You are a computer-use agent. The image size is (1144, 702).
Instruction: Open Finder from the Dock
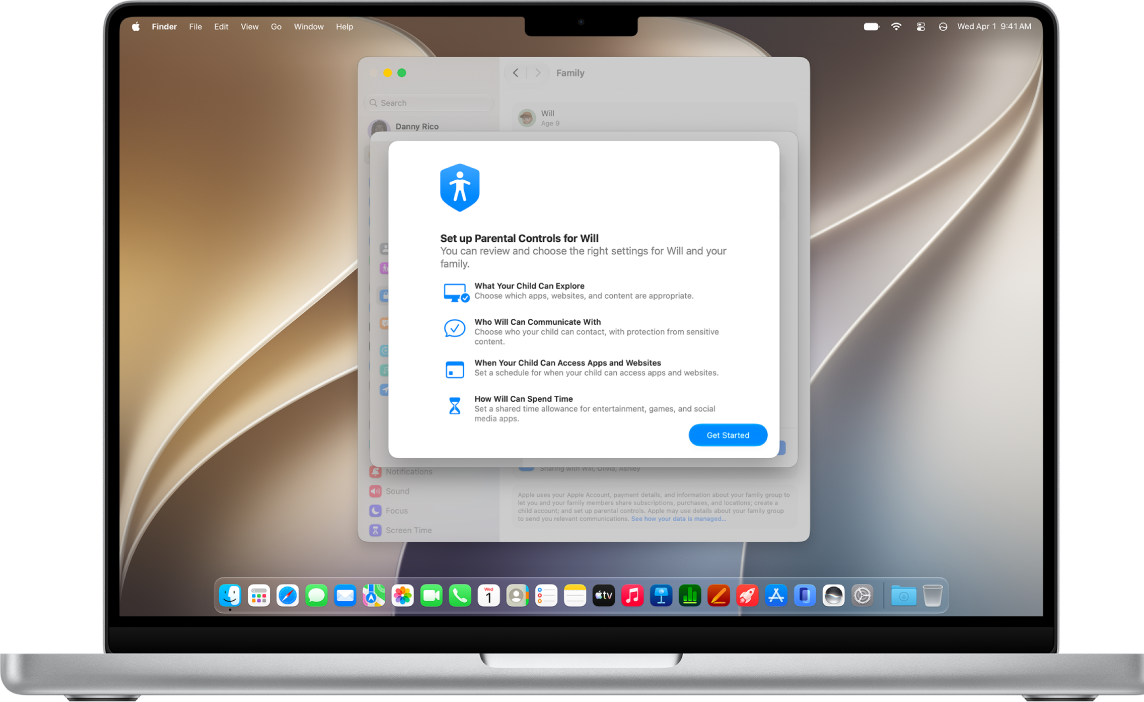[230, 595]
